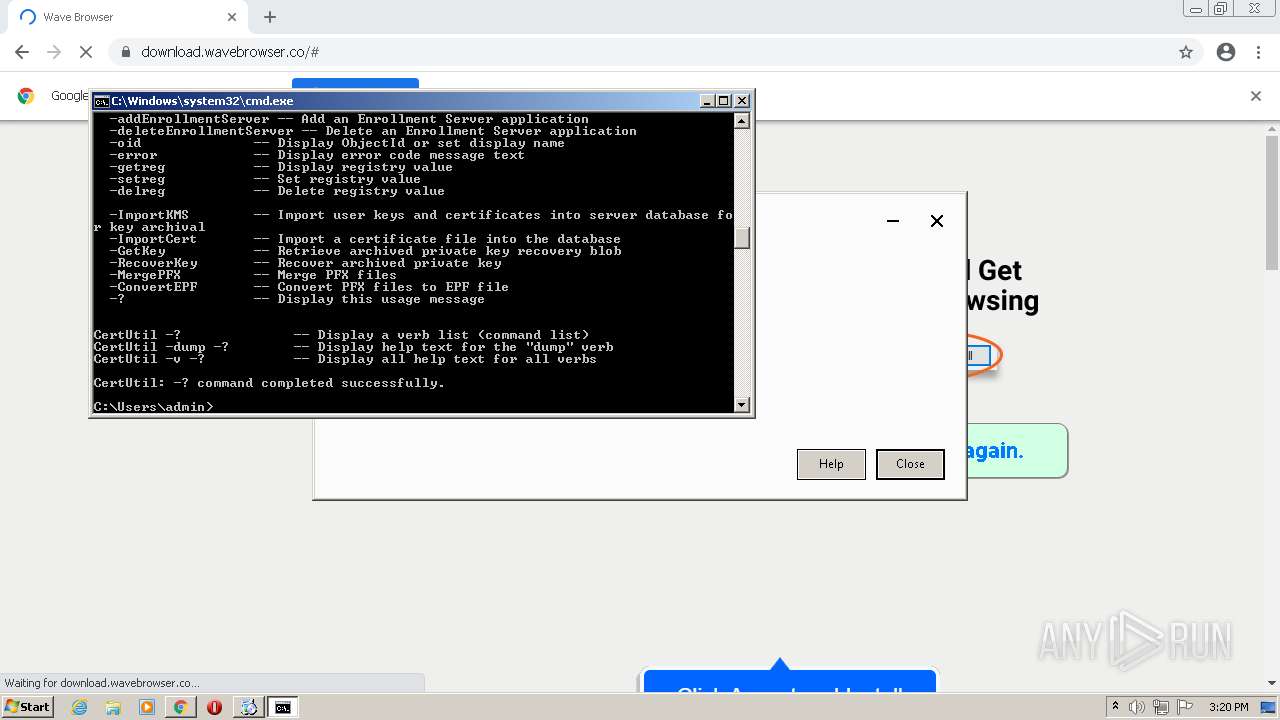Screen dimensions: 1280x720
Task: Bookmark this page with the star icon
Action: pyautogui.click(x=1186, y=52)
